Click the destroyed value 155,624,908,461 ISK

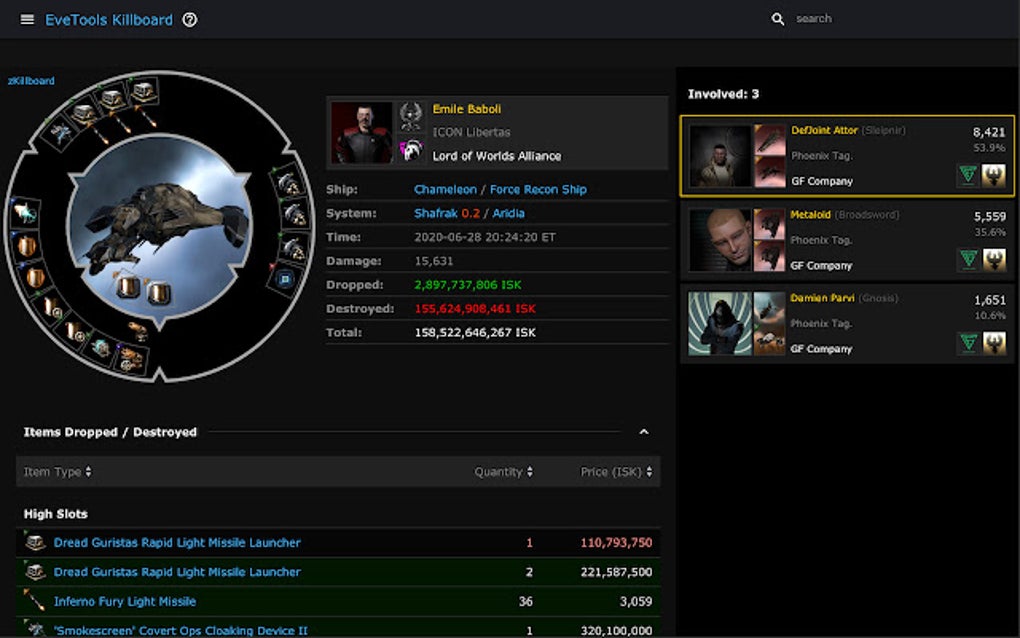pyautogui.click(x=475, y=308)
